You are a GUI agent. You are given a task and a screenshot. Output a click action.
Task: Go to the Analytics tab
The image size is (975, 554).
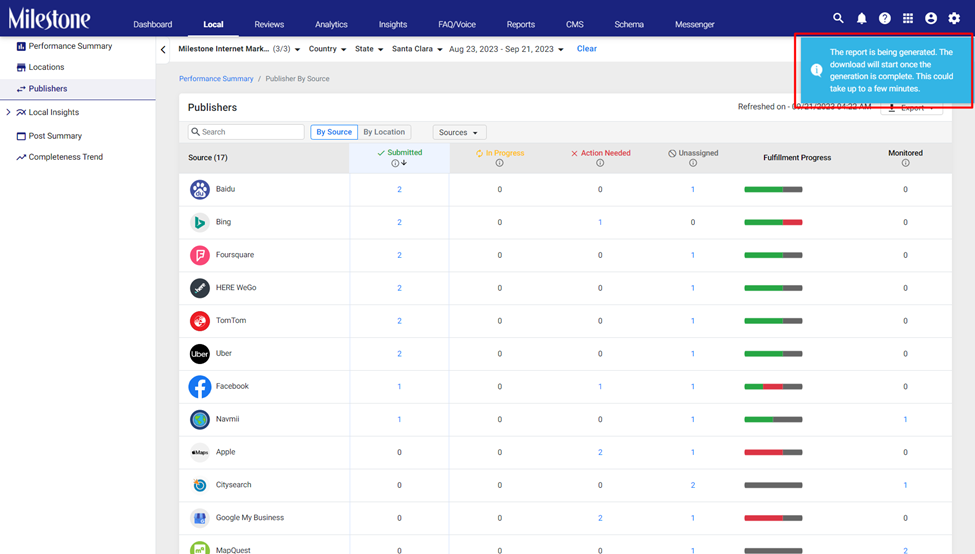point(331,24)
